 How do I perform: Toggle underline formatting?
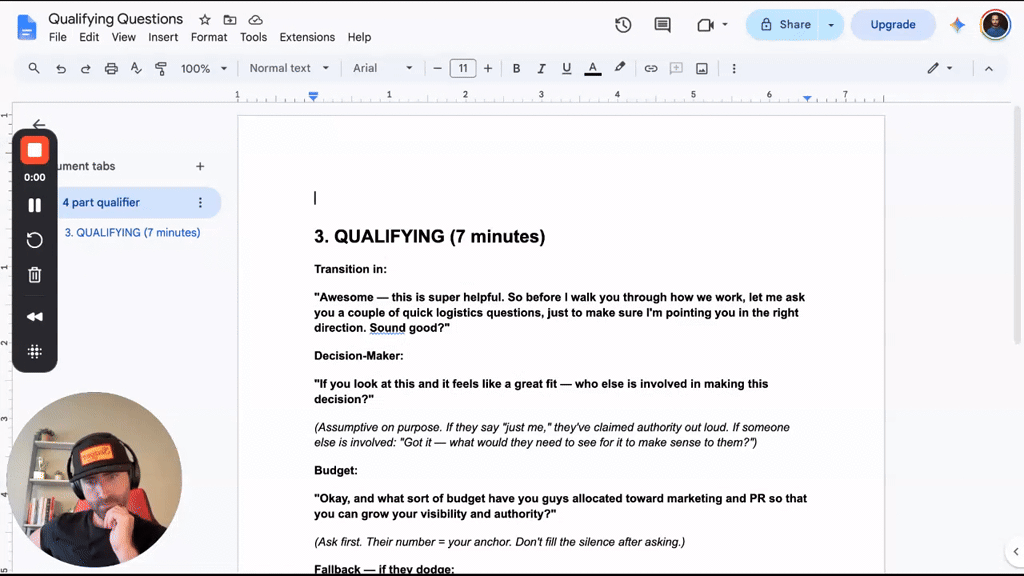pos(566,68)
